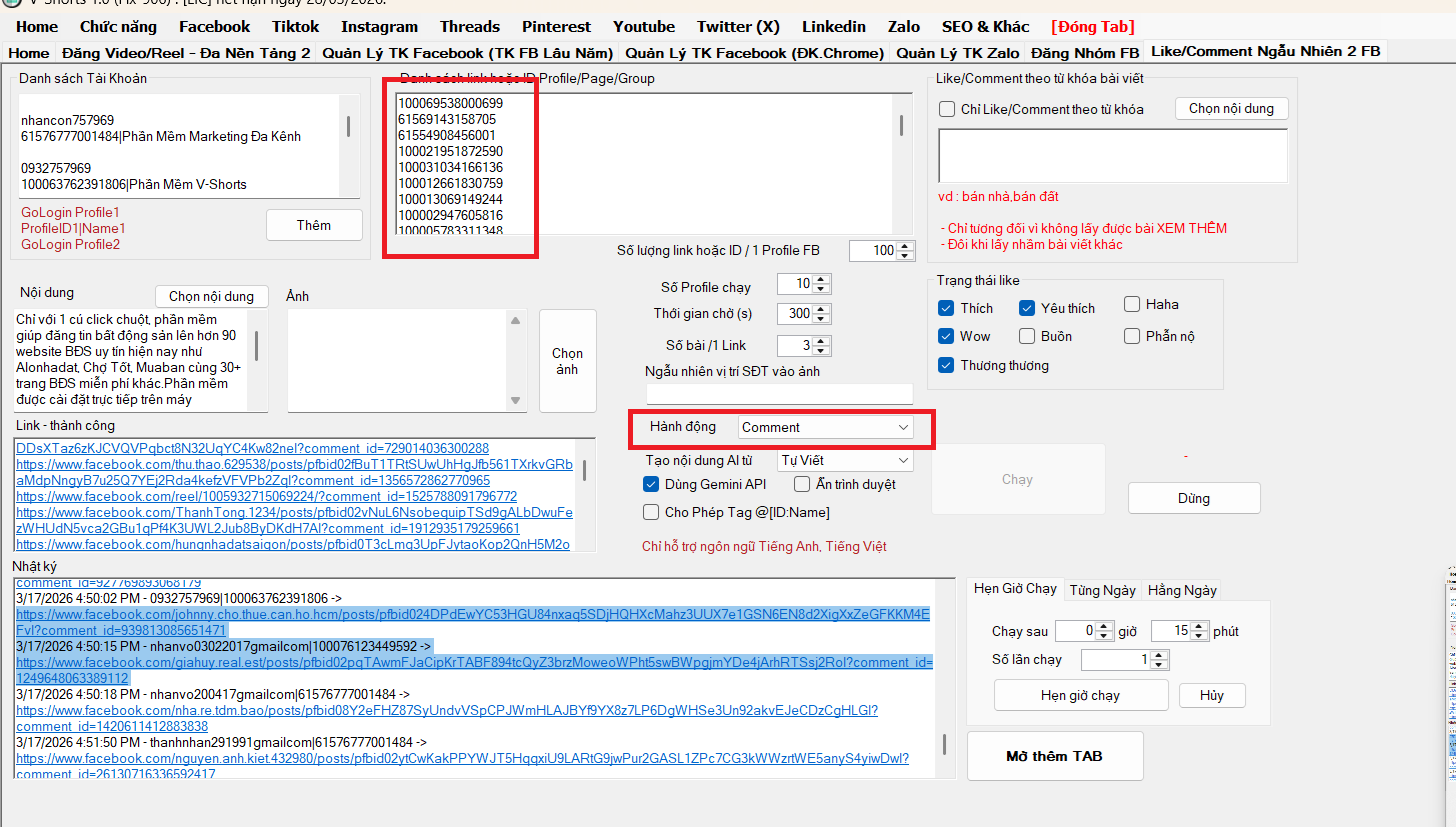The image size is (1456, 827).
Task: Click Hẹn giờ chạy button
Action: click(x=1080, y=695)
